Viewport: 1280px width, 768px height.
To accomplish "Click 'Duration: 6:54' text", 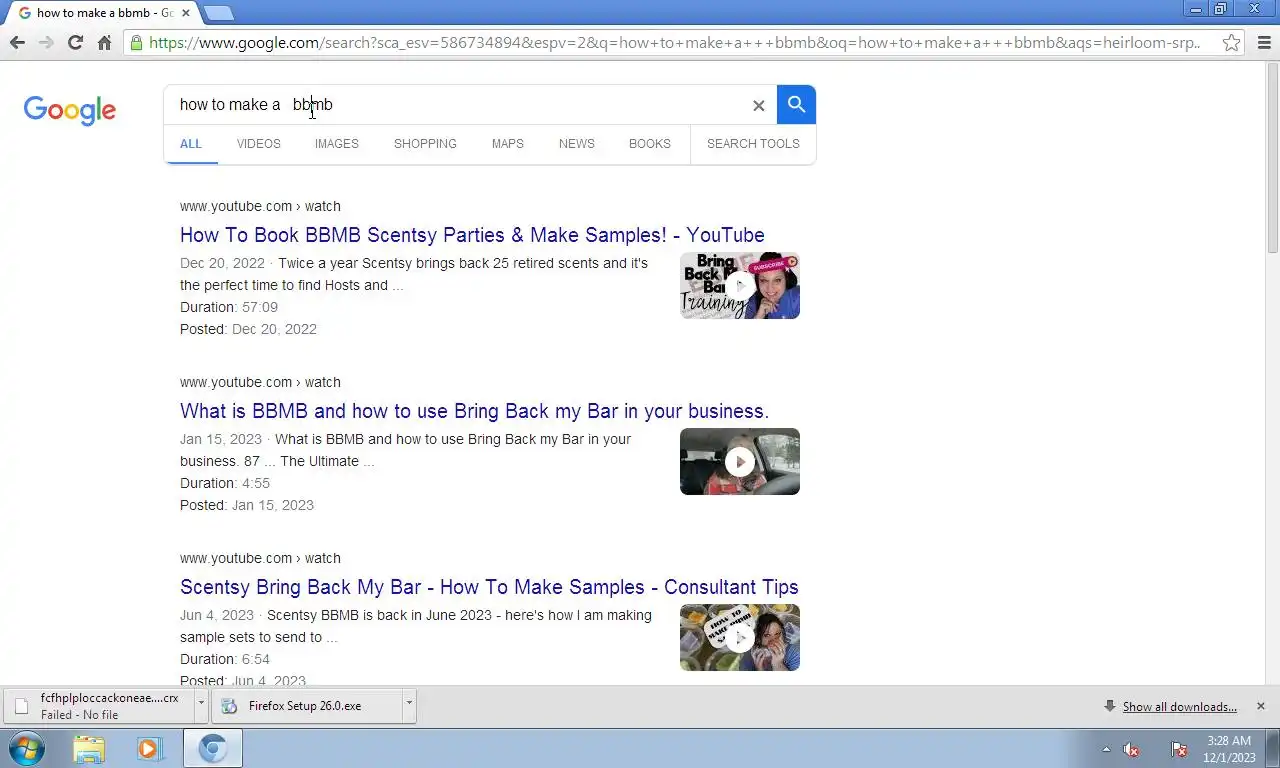I will (225, 659).
